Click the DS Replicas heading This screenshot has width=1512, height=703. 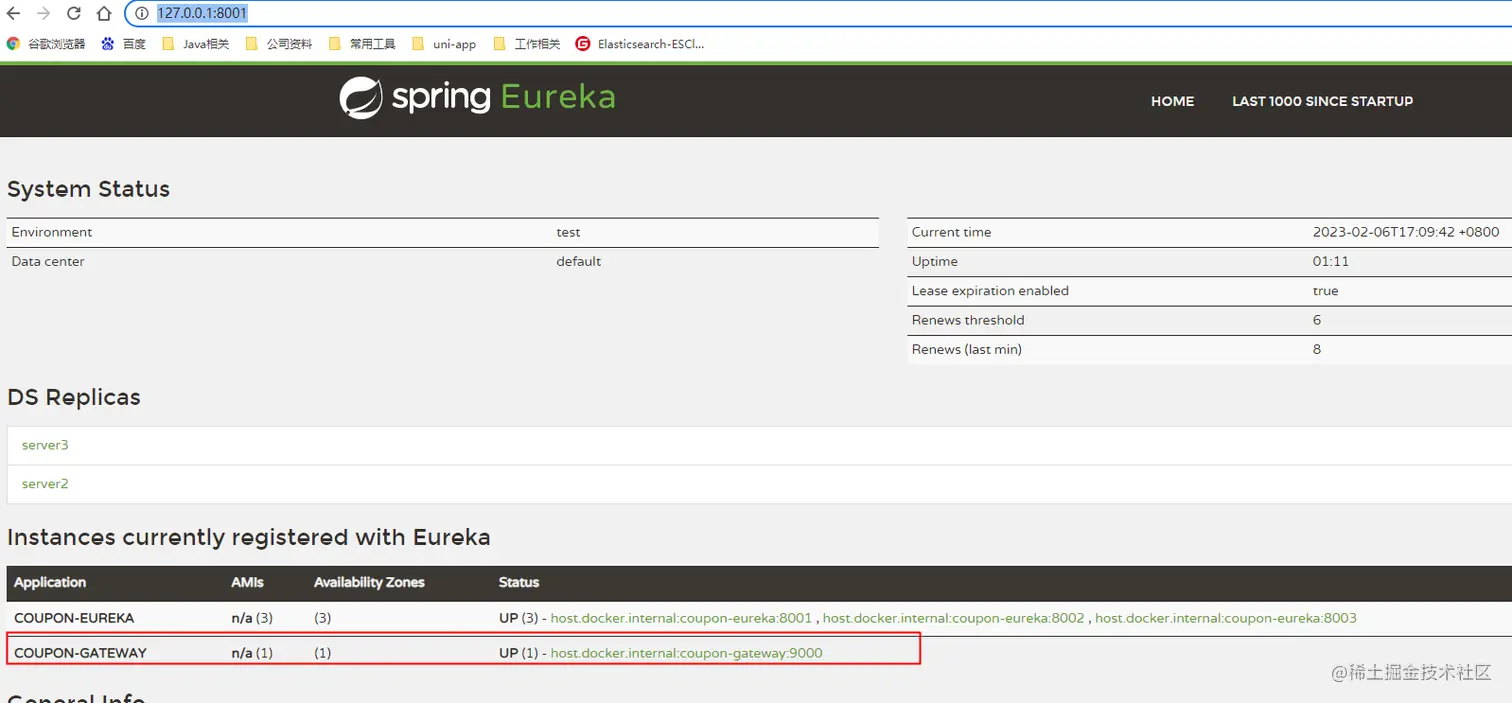click(74, 397)
